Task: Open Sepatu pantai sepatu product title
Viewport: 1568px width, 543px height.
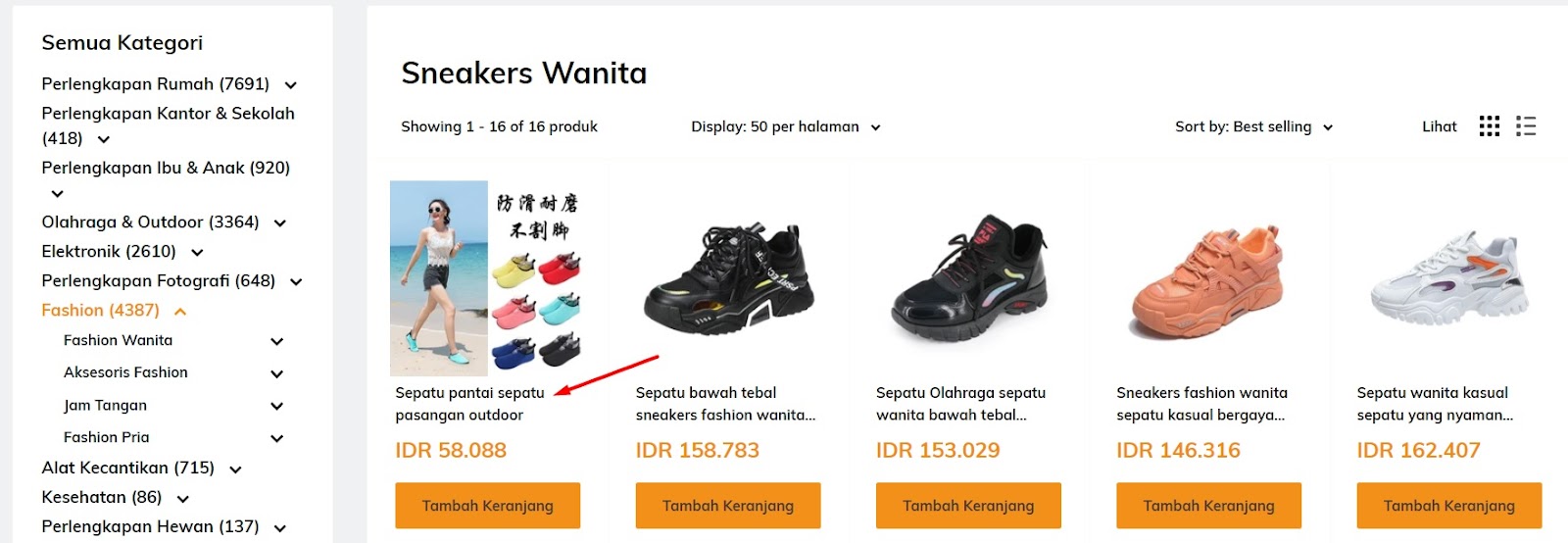Action: pos(469,404)
